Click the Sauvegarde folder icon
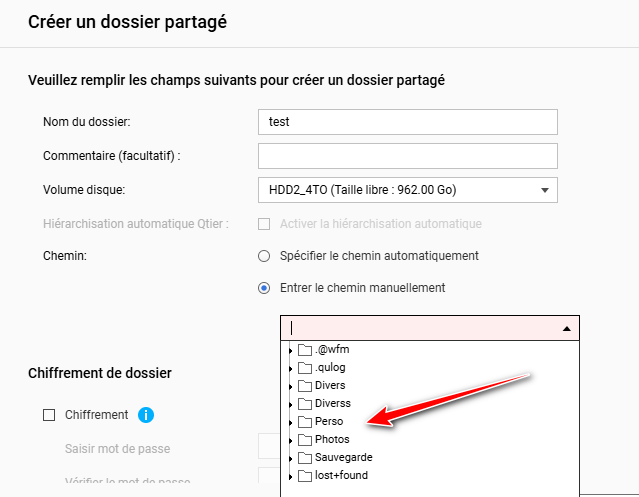The width and height of the screenshot is (639, 497). pos(305,458)
